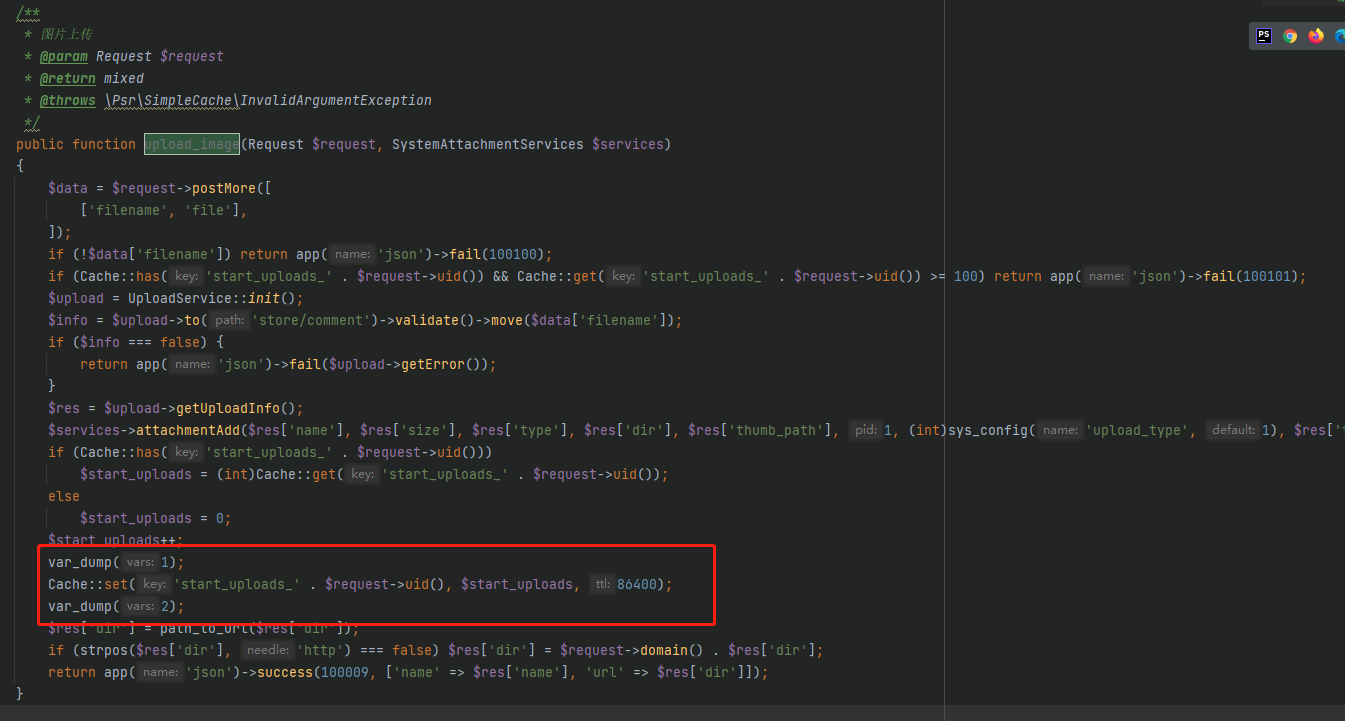Viewport: 1345px width, 721px height.
Task: Click the init() static call
Action: [x=272, y=298]
